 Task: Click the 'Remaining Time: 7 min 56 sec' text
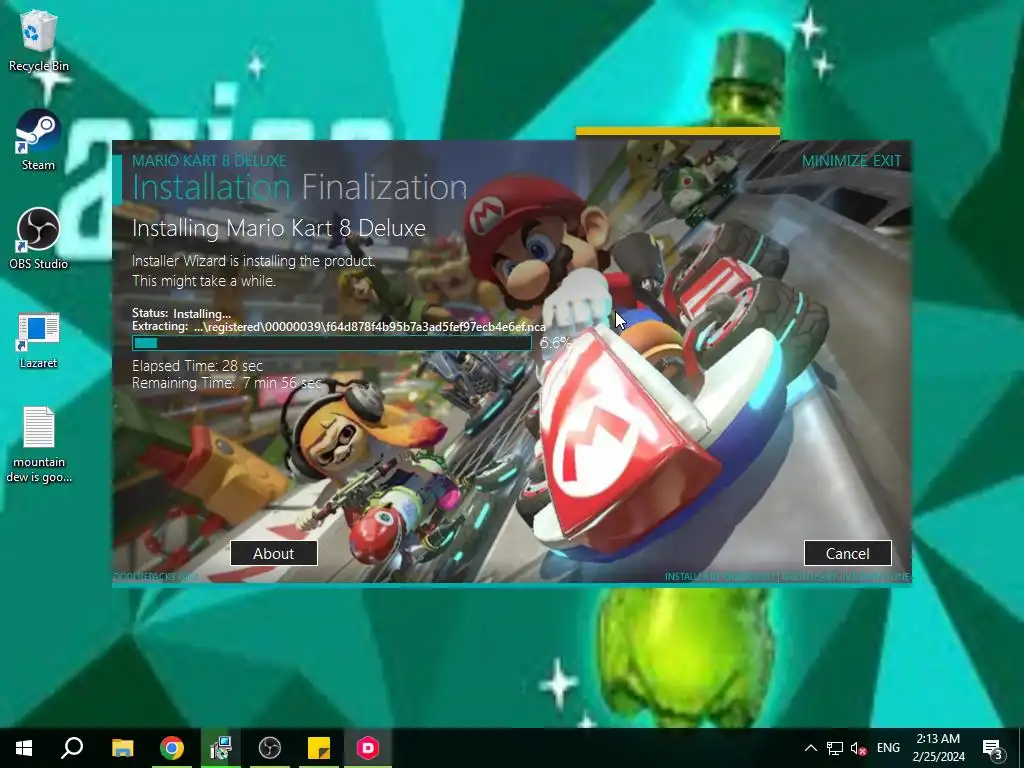227,383
